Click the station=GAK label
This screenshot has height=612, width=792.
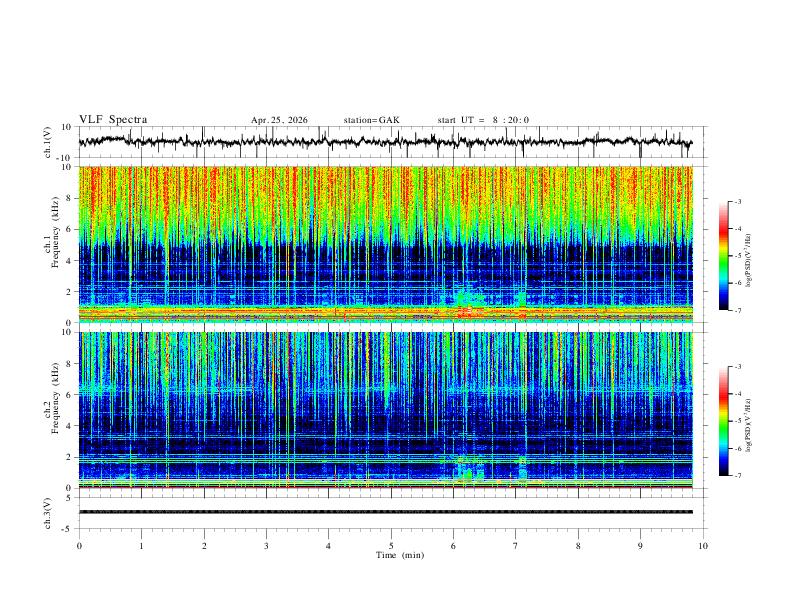tap(371, 120)
